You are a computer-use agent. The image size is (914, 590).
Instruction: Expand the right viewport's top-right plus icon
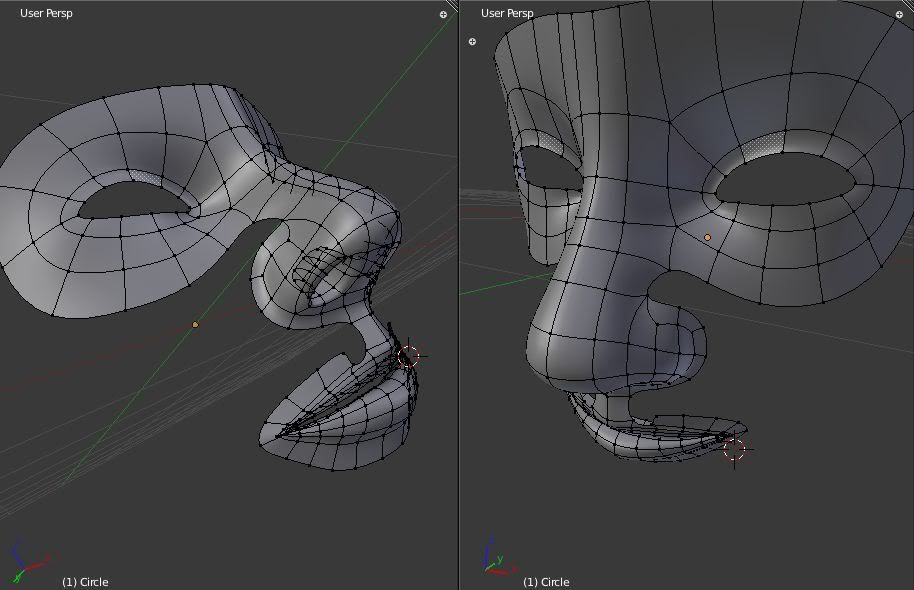tap(899, 15)
